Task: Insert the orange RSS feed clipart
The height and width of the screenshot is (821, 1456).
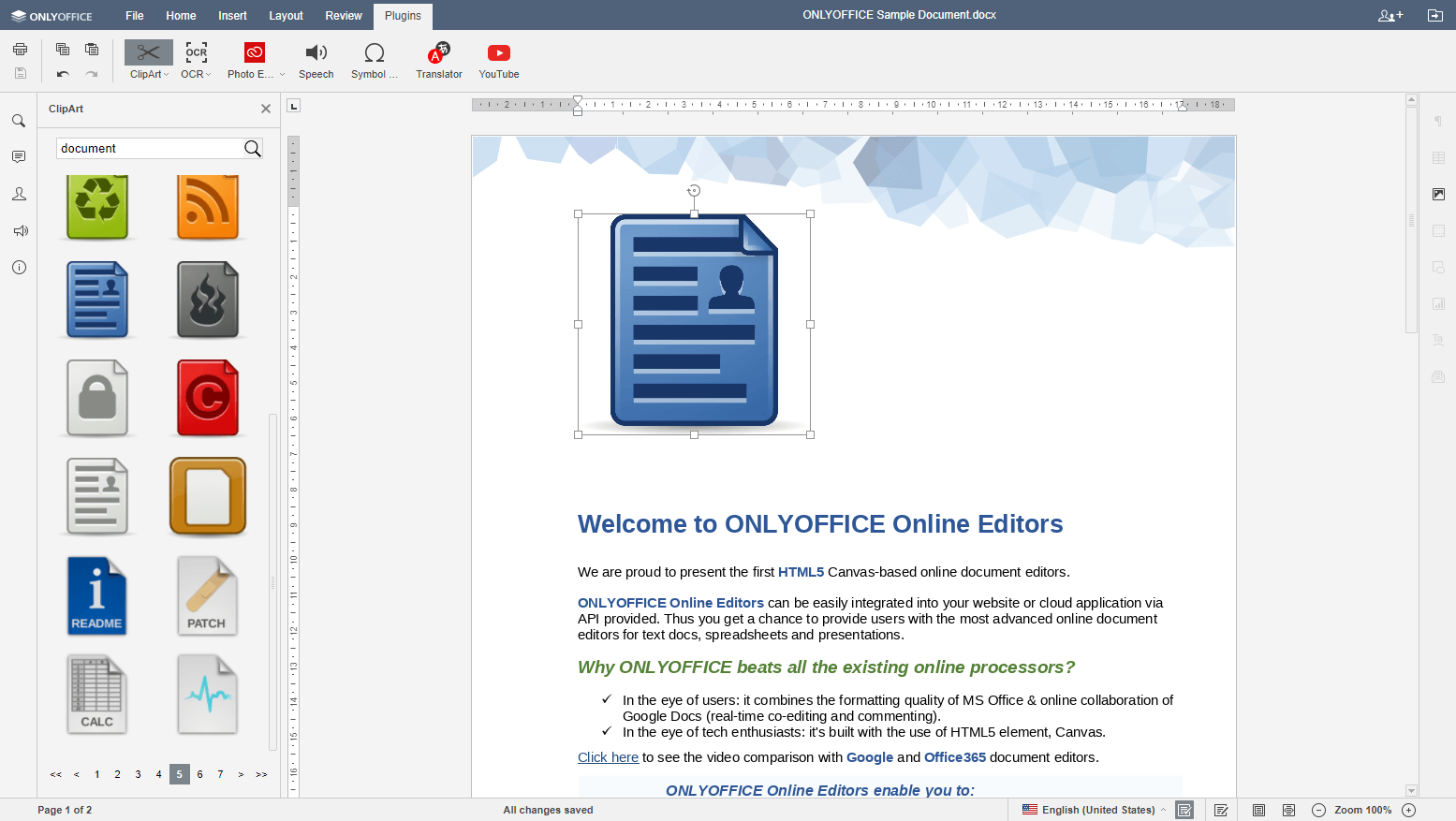Action: (x=208, y=207)
